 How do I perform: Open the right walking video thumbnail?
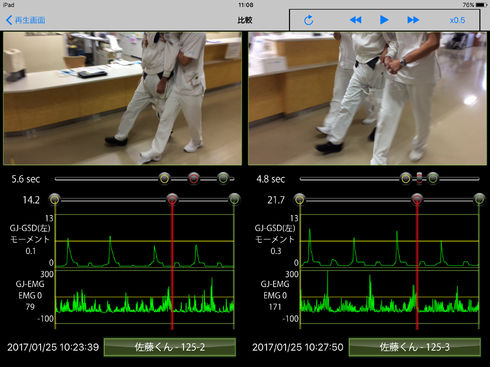click(367, 98)
